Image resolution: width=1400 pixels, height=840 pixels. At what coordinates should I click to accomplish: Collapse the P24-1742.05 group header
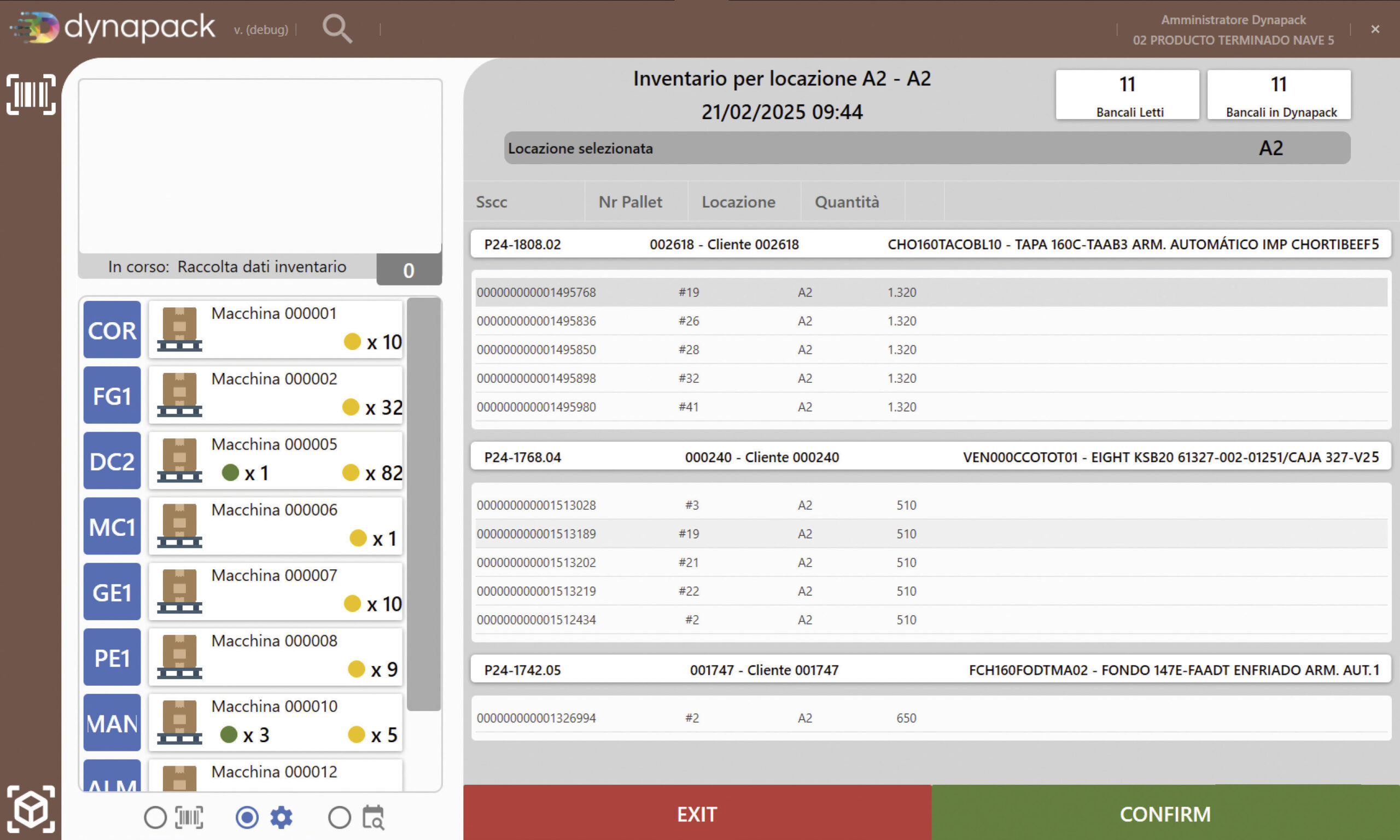point(931,669)
